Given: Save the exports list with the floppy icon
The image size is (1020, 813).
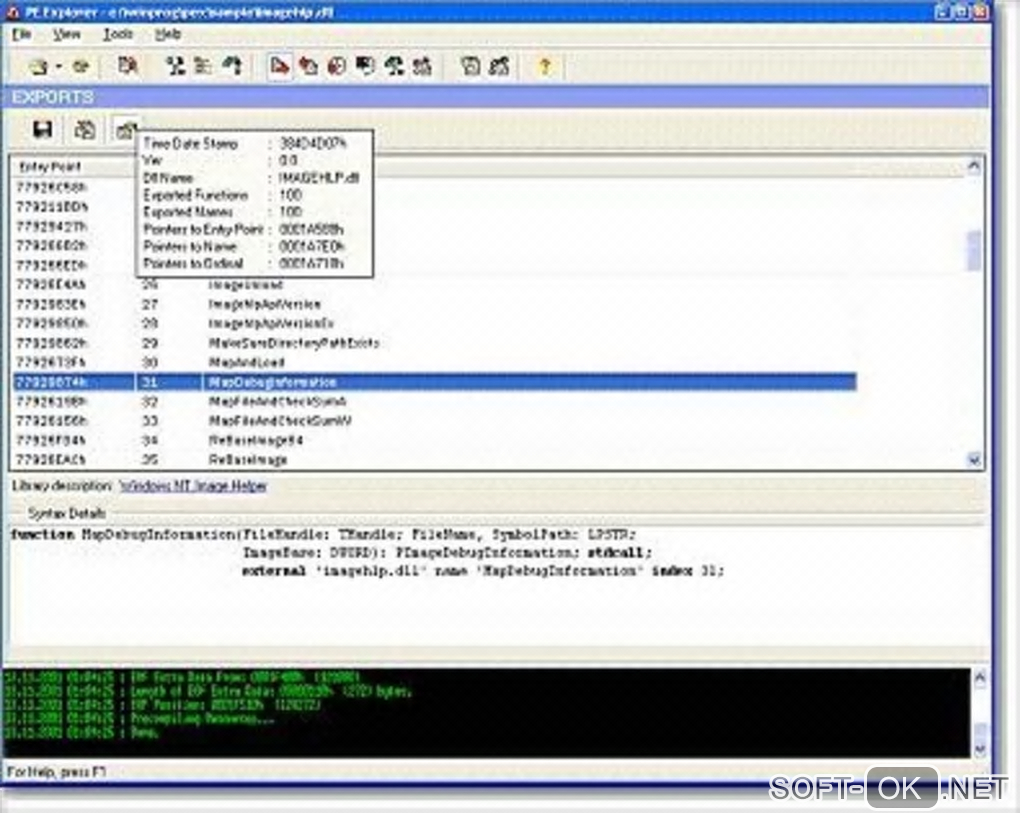Looking at the screenshot, I should pos(43,129).
